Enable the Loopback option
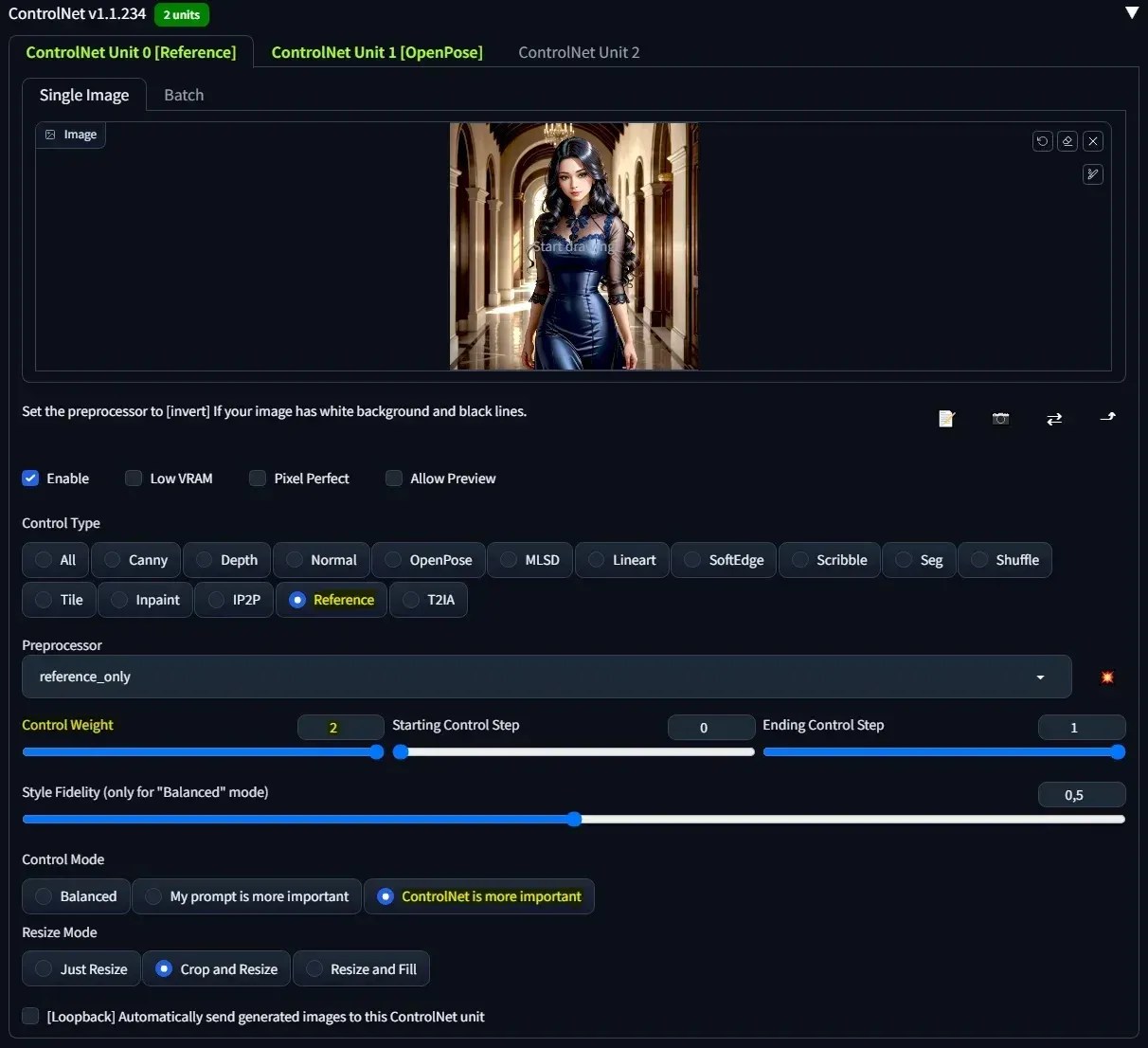 (x=30, y=1016)
